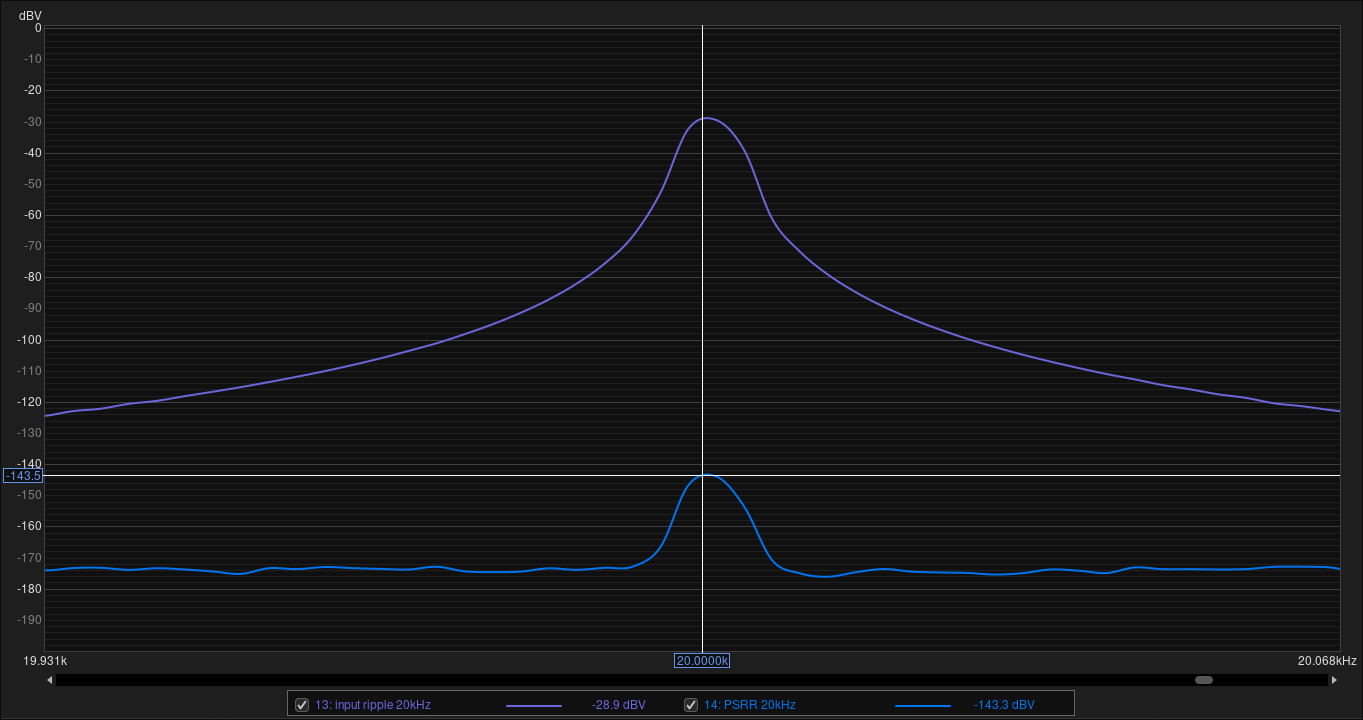This screenshot has height=720, width=1363.
Task: Click the -100 level axis label
Action: pyautogui.click(x=28, y=340)
